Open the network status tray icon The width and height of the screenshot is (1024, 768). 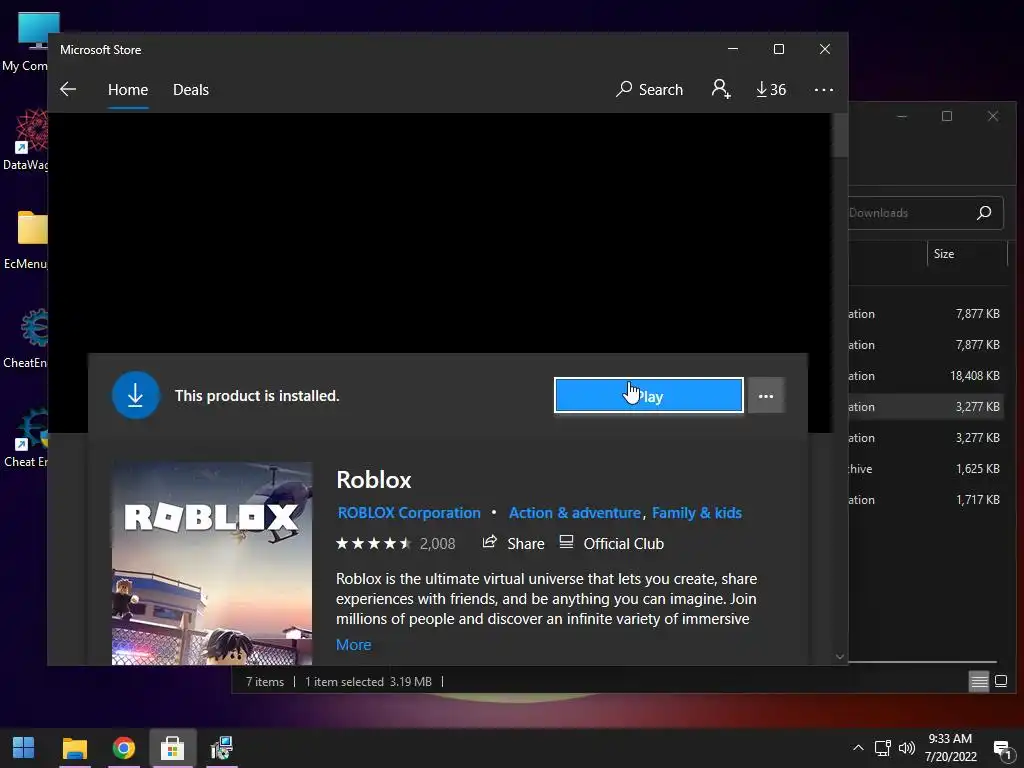click(x=883, y=748)
